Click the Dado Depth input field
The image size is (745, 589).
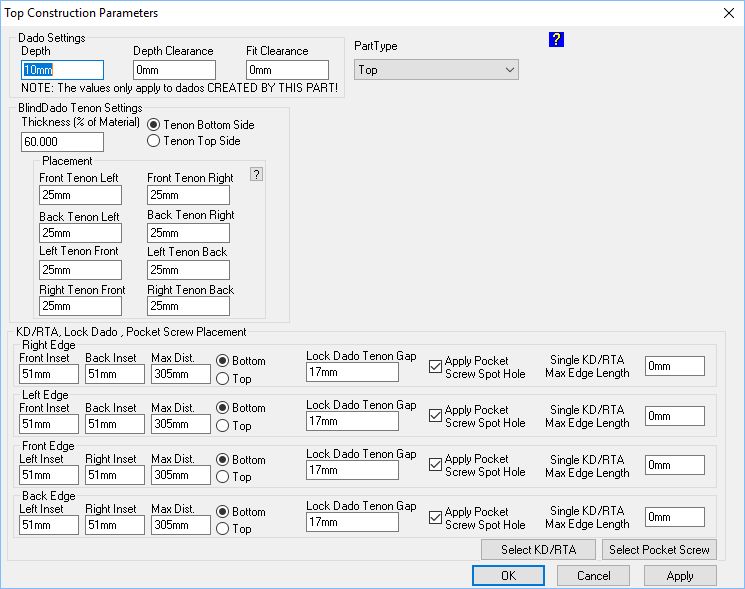point(62,70)
